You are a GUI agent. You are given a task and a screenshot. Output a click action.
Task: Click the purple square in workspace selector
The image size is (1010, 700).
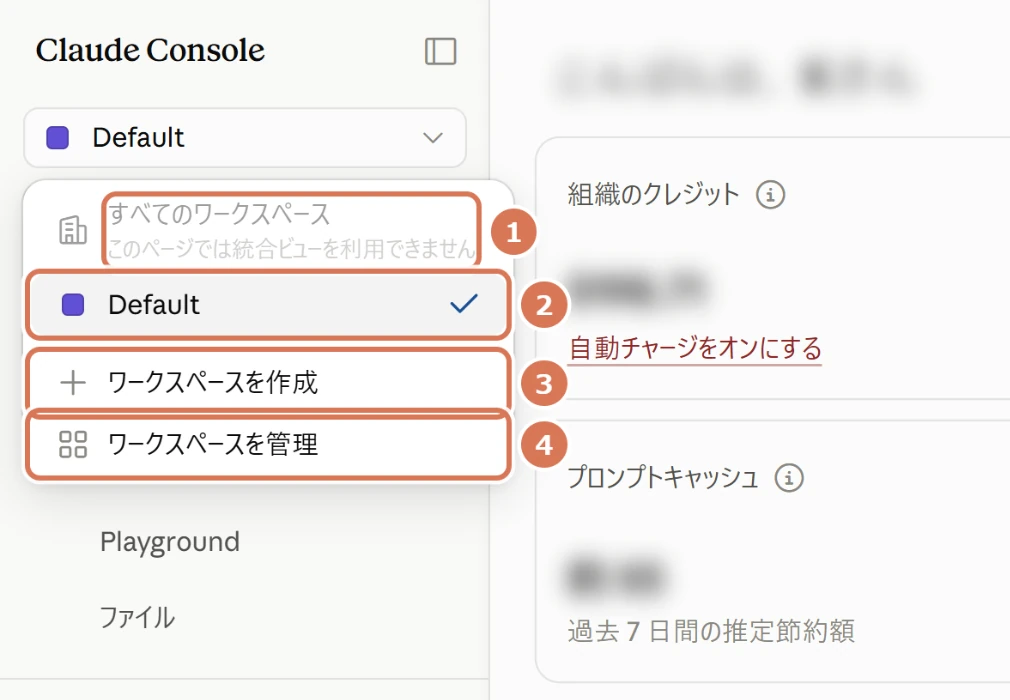(x=57, y=138)
